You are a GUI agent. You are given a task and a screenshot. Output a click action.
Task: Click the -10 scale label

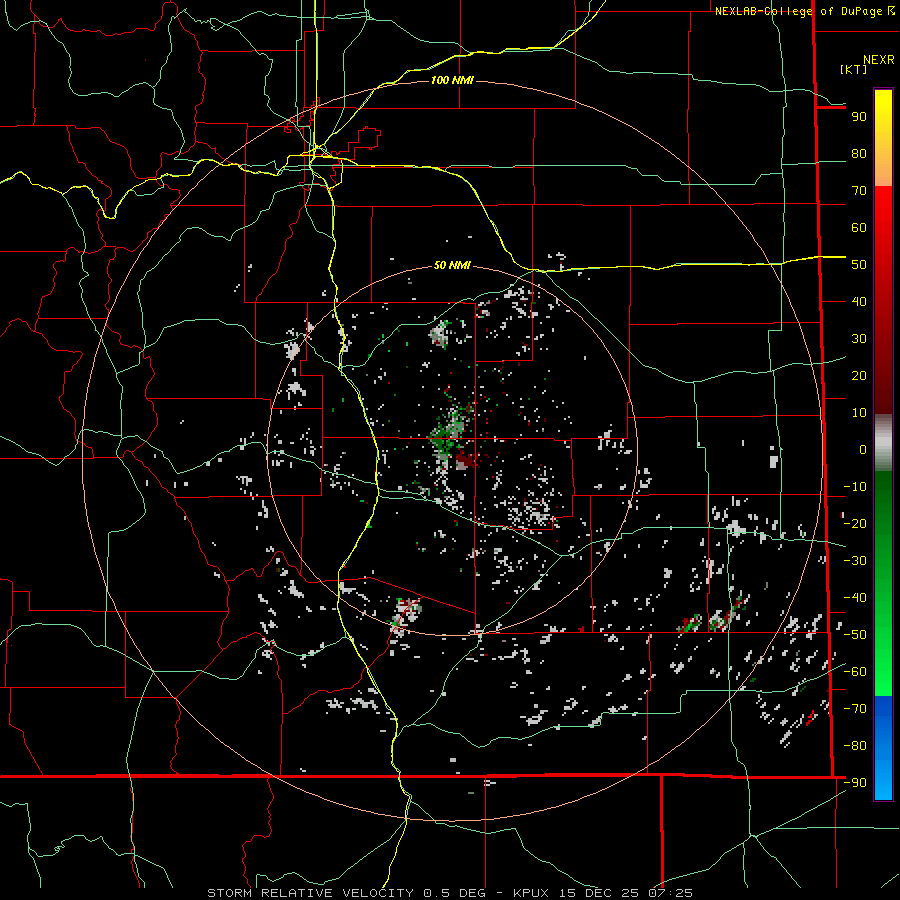pos(855,487)
